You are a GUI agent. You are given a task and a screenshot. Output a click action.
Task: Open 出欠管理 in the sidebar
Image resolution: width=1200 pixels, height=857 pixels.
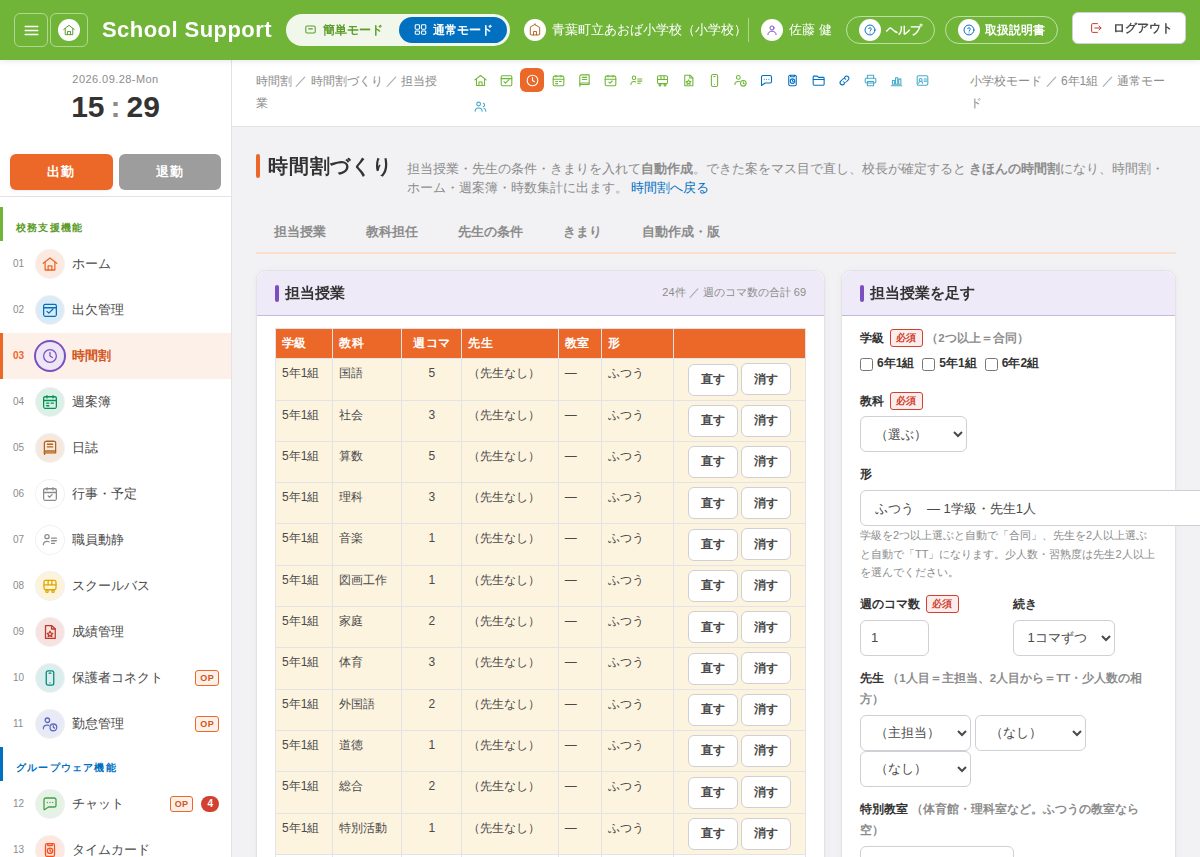pyautogui.click(x=116, y=310)
